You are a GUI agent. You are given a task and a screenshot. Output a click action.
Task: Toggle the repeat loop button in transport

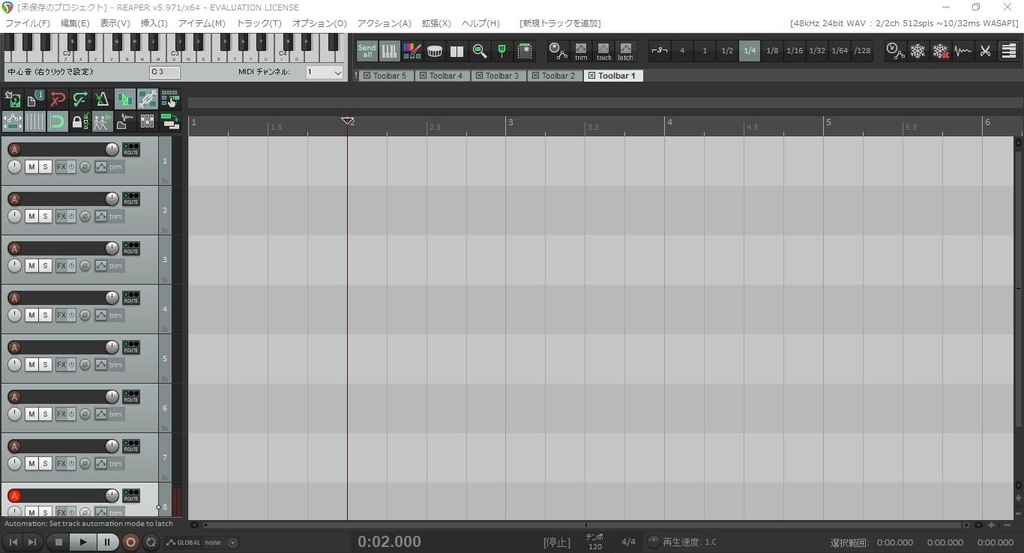[151, 542]
